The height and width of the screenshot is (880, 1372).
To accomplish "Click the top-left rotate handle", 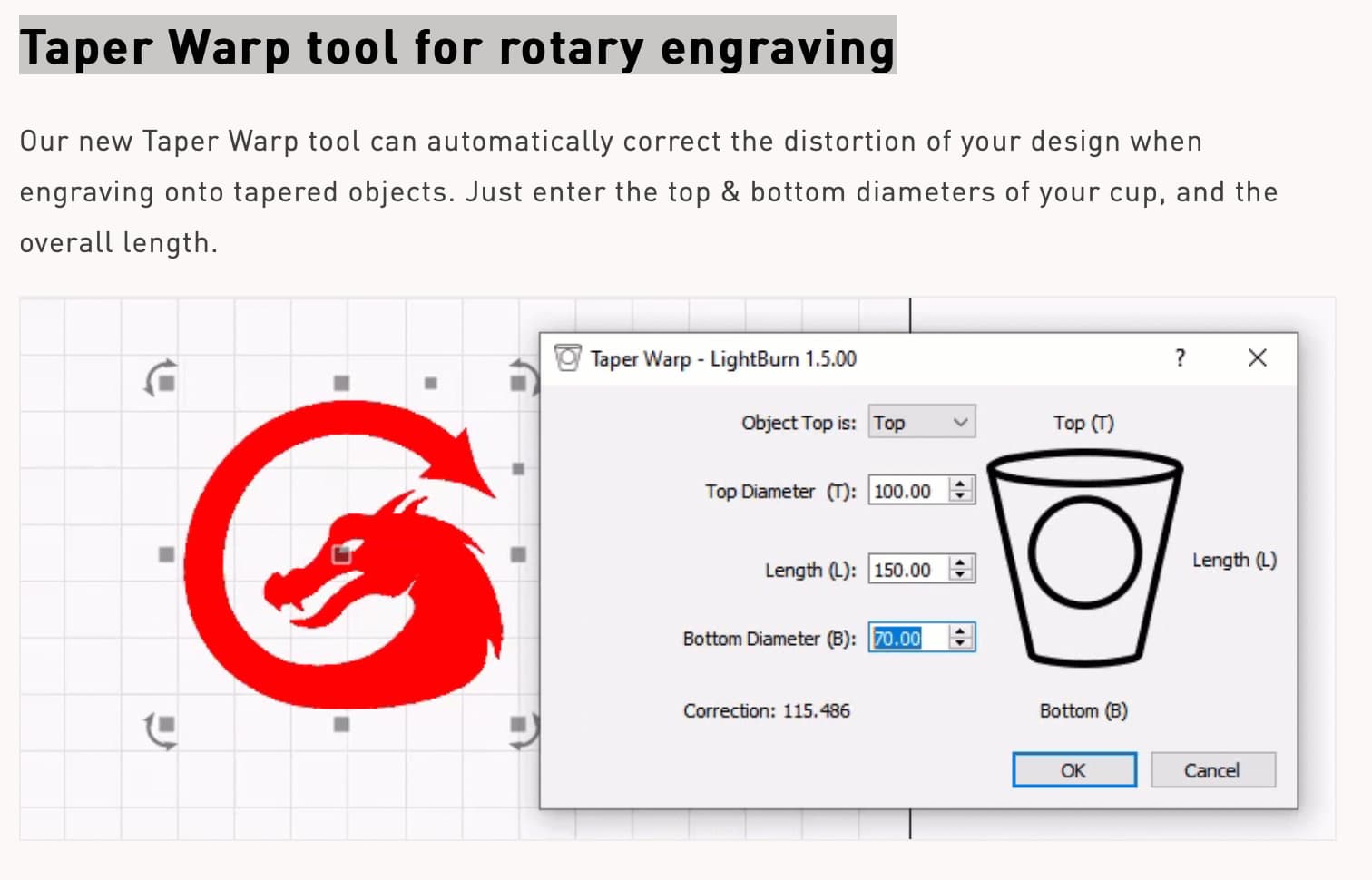I will (x=162, y=378).
